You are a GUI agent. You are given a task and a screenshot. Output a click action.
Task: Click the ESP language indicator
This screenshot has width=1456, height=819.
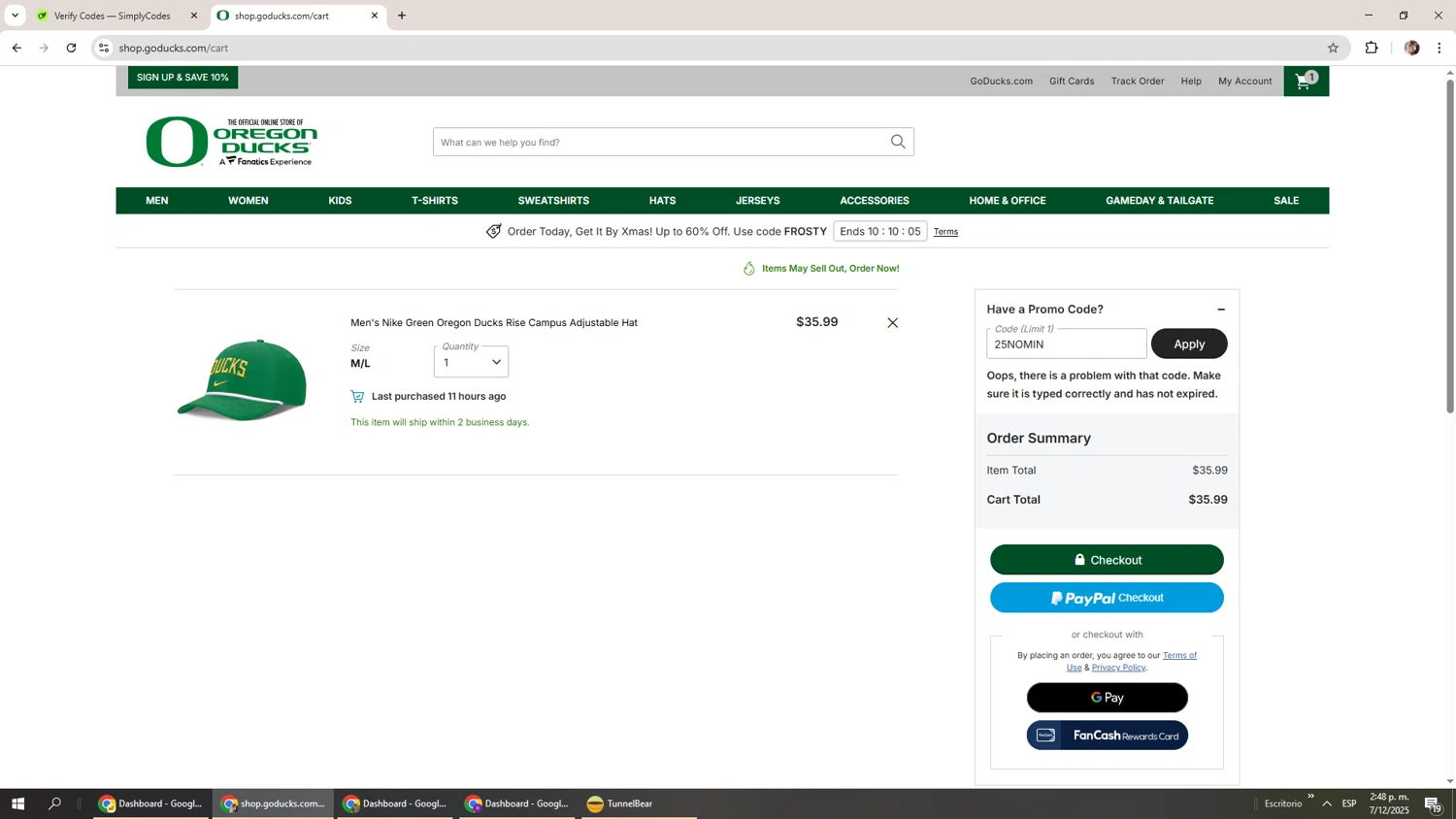[x=1349, y=803]
